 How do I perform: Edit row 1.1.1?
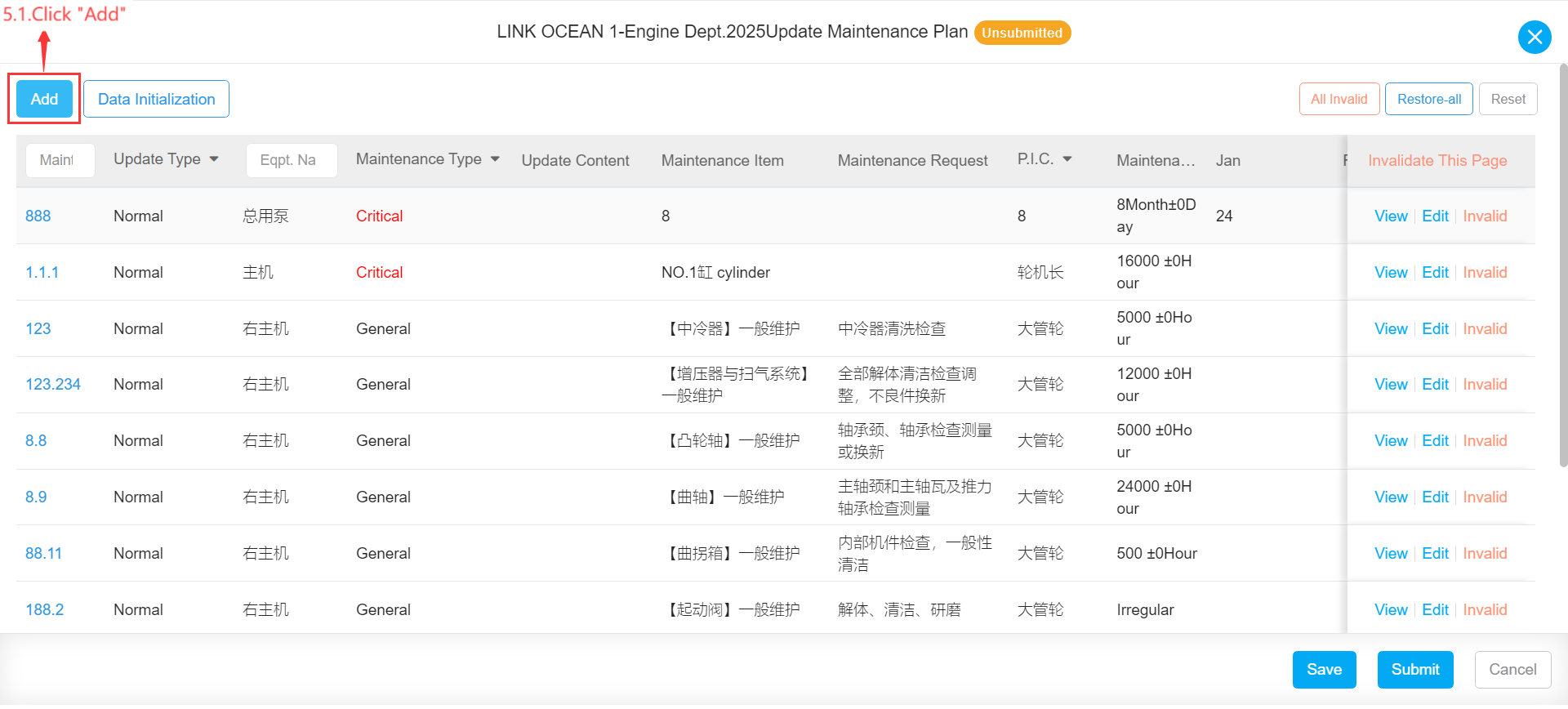tap(1435, 273)
